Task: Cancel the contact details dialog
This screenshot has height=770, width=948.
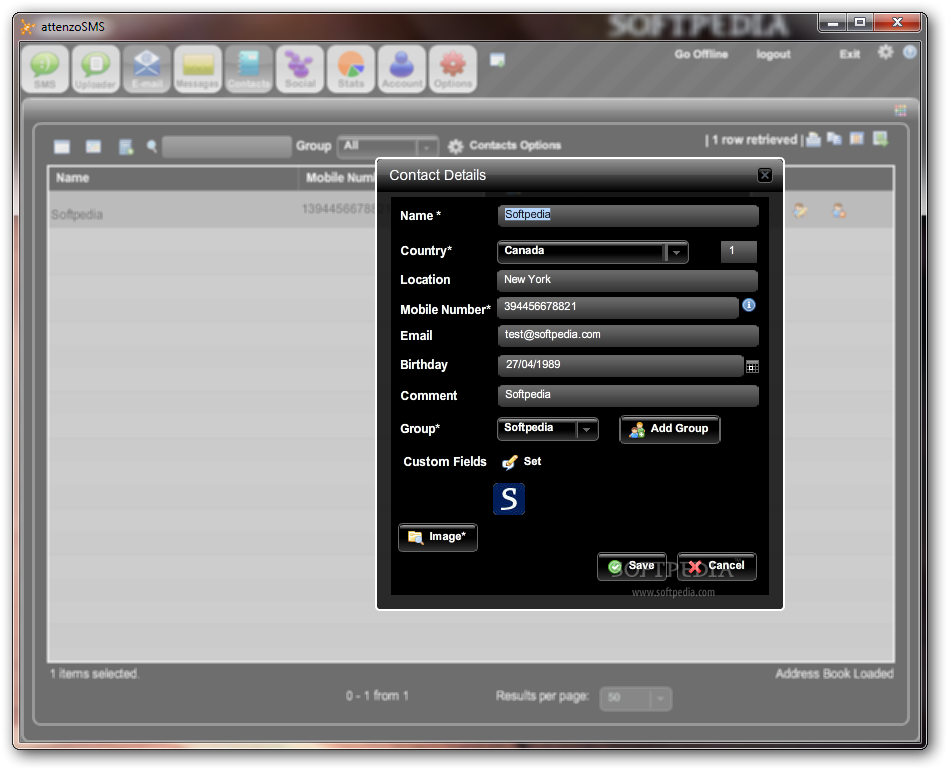Action: [716, 566]
